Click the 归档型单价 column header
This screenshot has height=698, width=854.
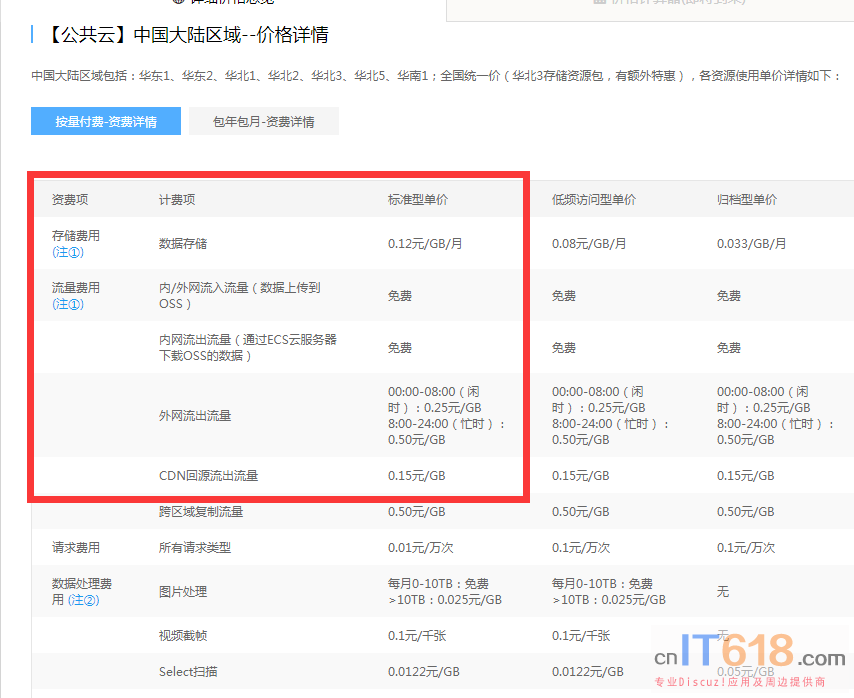(747, 200)
